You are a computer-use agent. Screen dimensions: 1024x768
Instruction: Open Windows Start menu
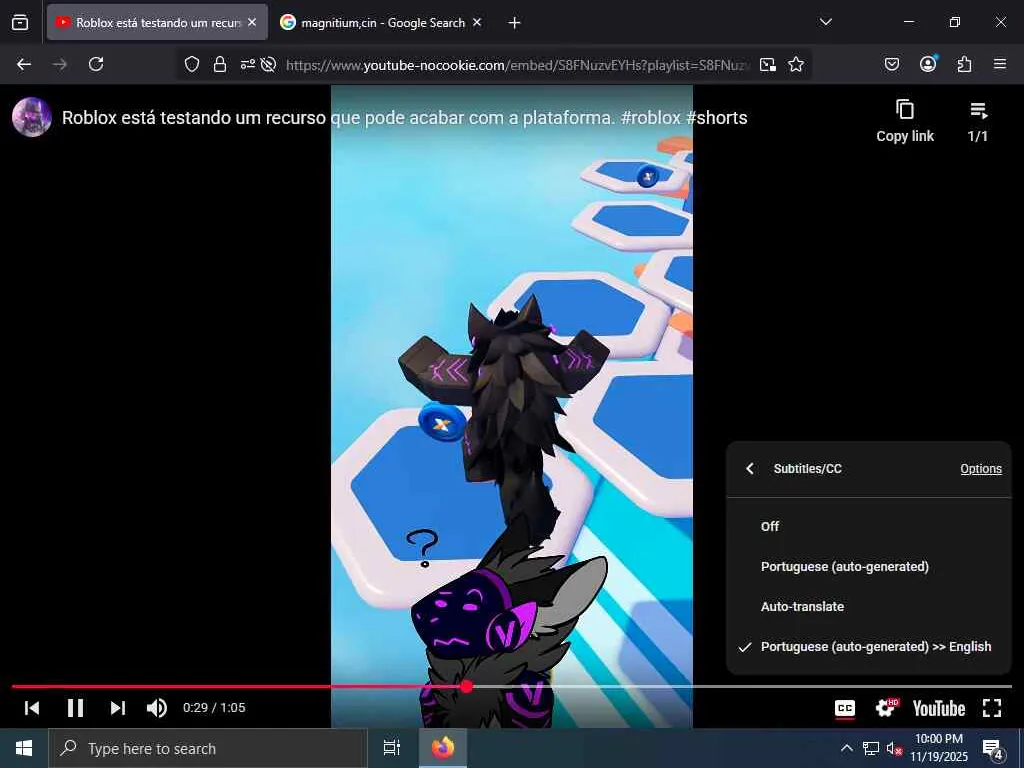click(24, 748)
